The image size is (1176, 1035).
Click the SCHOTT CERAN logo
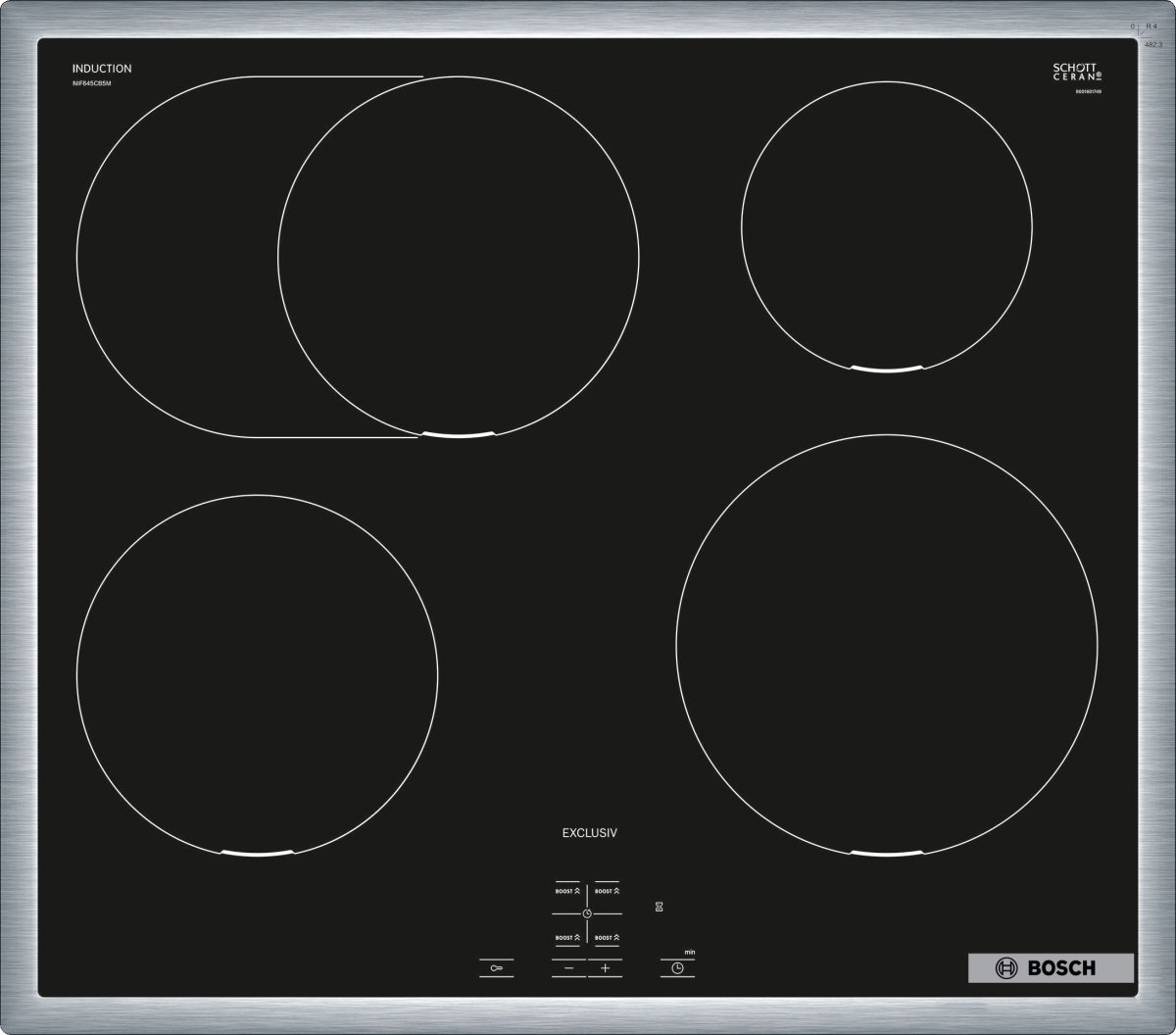tap(1078, 73)
